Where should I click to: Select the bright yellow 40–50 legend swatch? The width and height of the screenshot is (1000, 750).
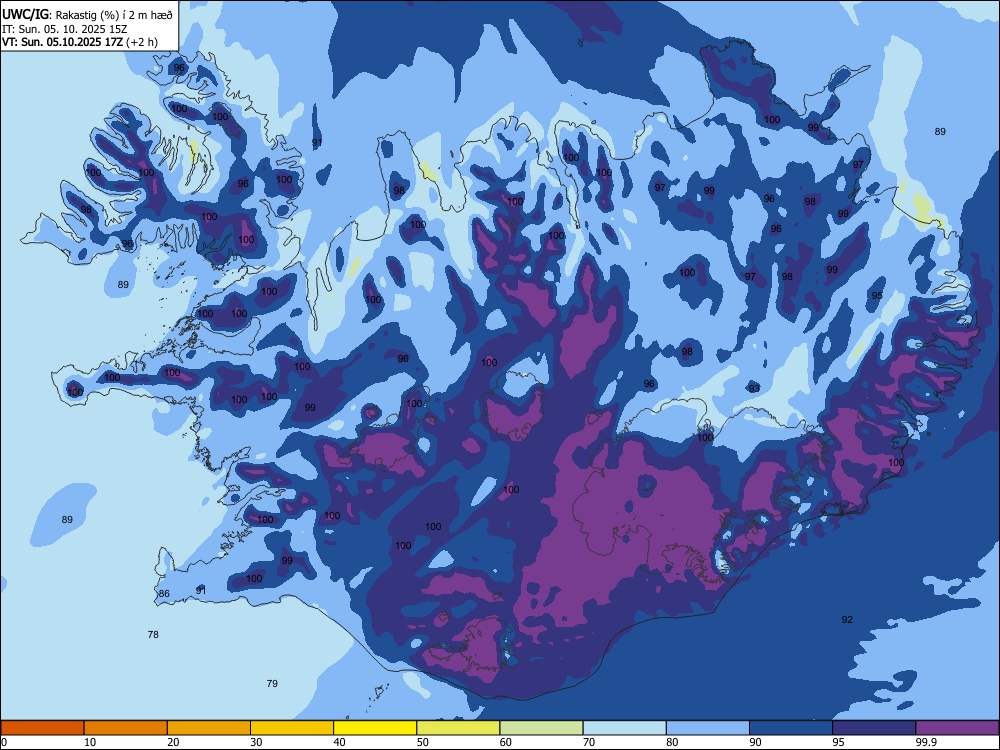(375, 728)
